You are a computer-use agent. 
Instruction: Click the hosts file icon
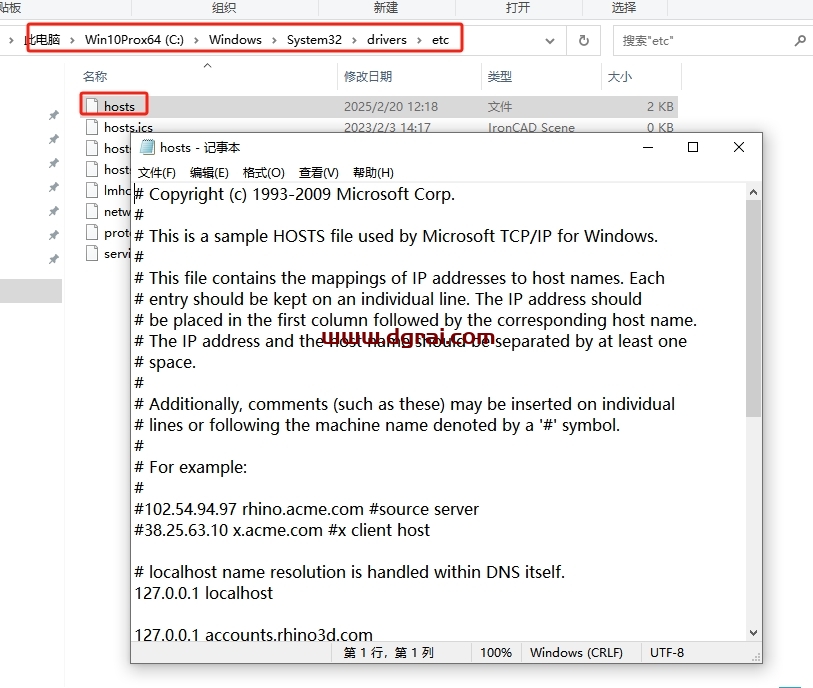(92, 106)
